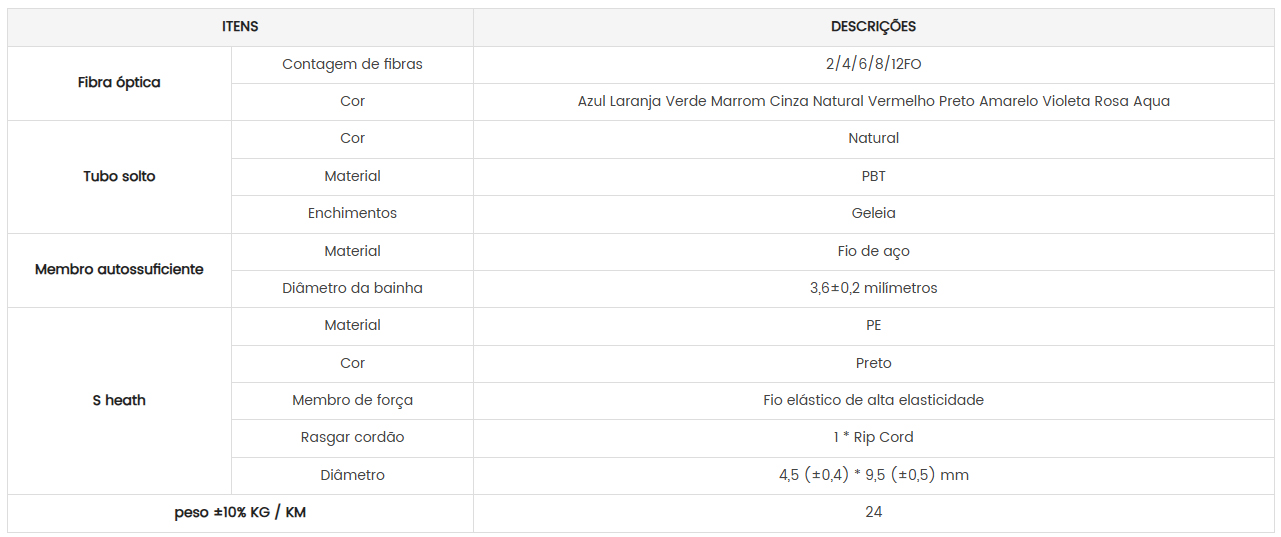Click the Geleia value cell
This screenshot has width=1281, height=537.
[873, 213]
